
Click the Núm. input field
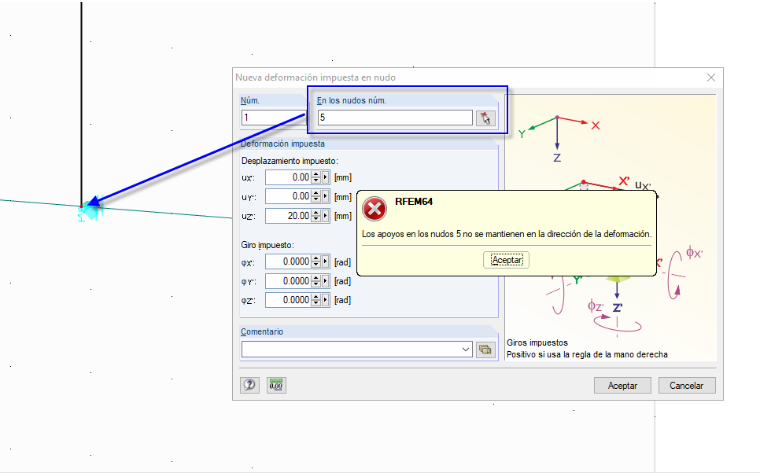pyautogui.click(x=273, y=118)
